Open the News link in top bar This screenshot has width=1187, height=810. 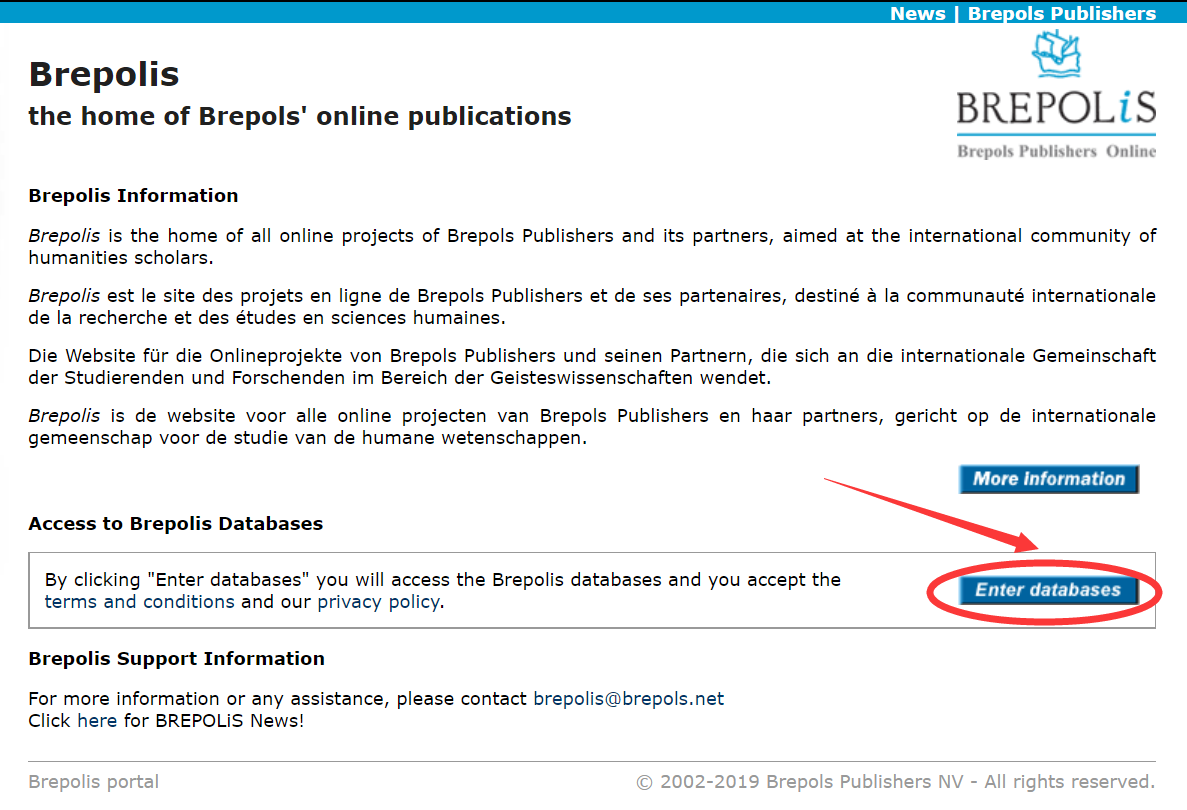pyautogui.click(x=917, y=13)
